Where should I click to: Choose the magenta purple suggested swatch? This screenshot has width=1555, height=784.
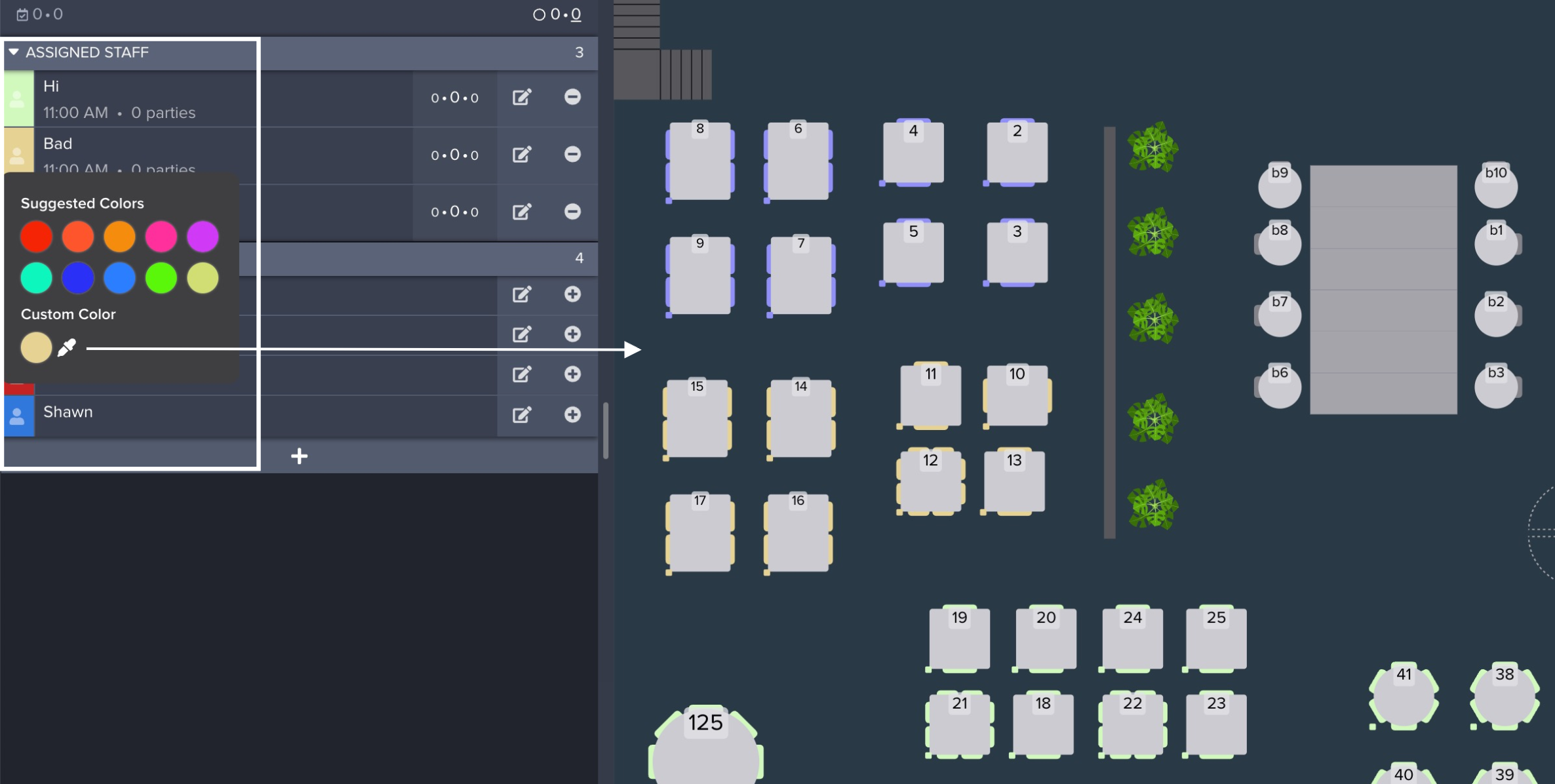(203, 237)
